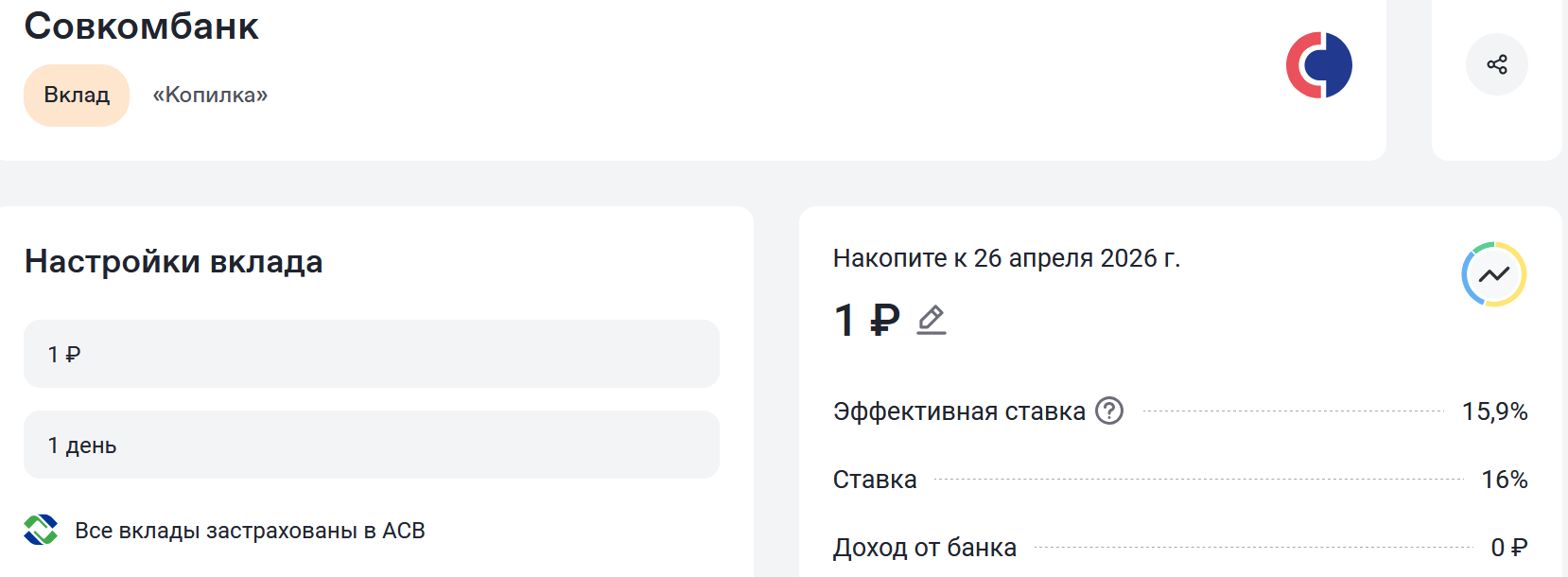This screenshot has width=1568, height=577.
Task: Click «Все вклады застрахованы в АСВ» text
Action: click(x=250, y=531)
